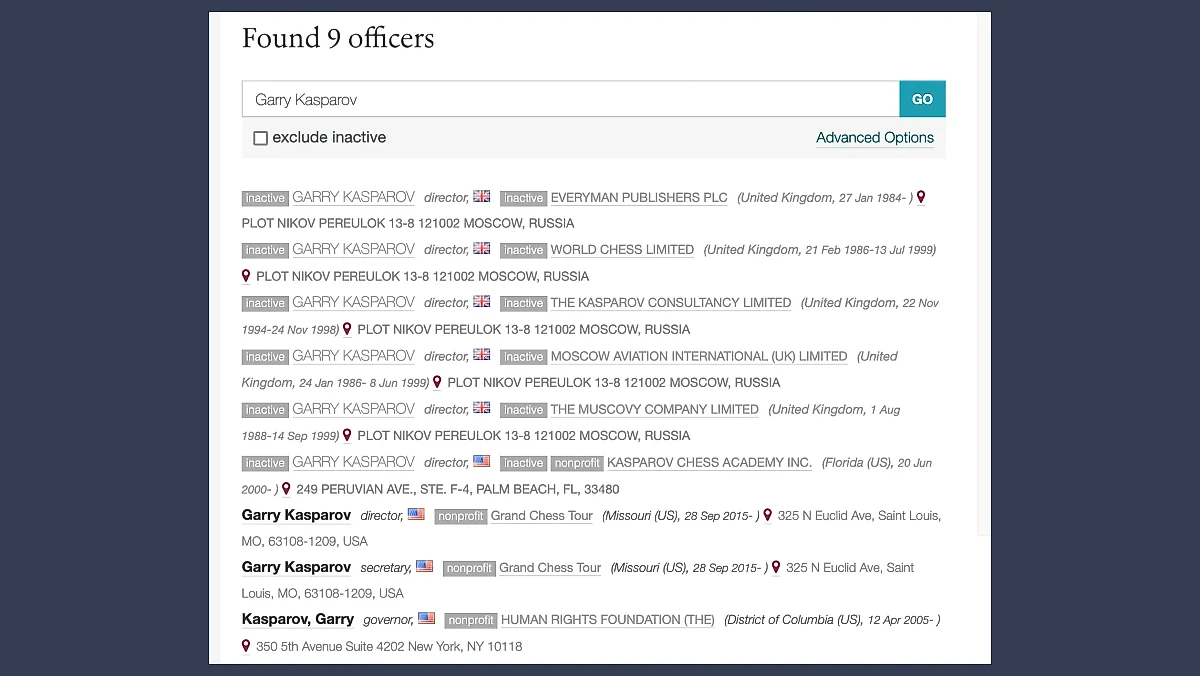Open EVERYMAN PUBLISHERS PLC company page
This screenshot has height=676, width=1200.
coord(639,198)
